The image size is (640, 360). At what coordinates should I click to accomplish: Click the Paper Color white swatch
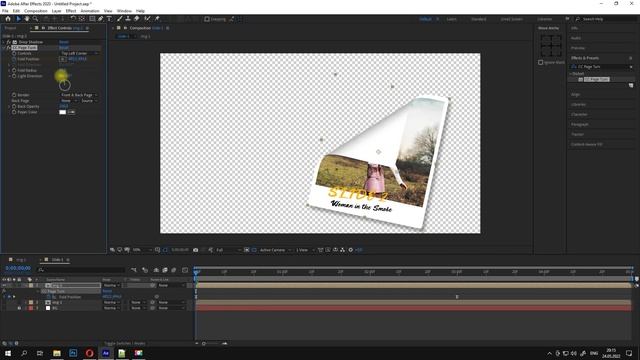[62, 112]
